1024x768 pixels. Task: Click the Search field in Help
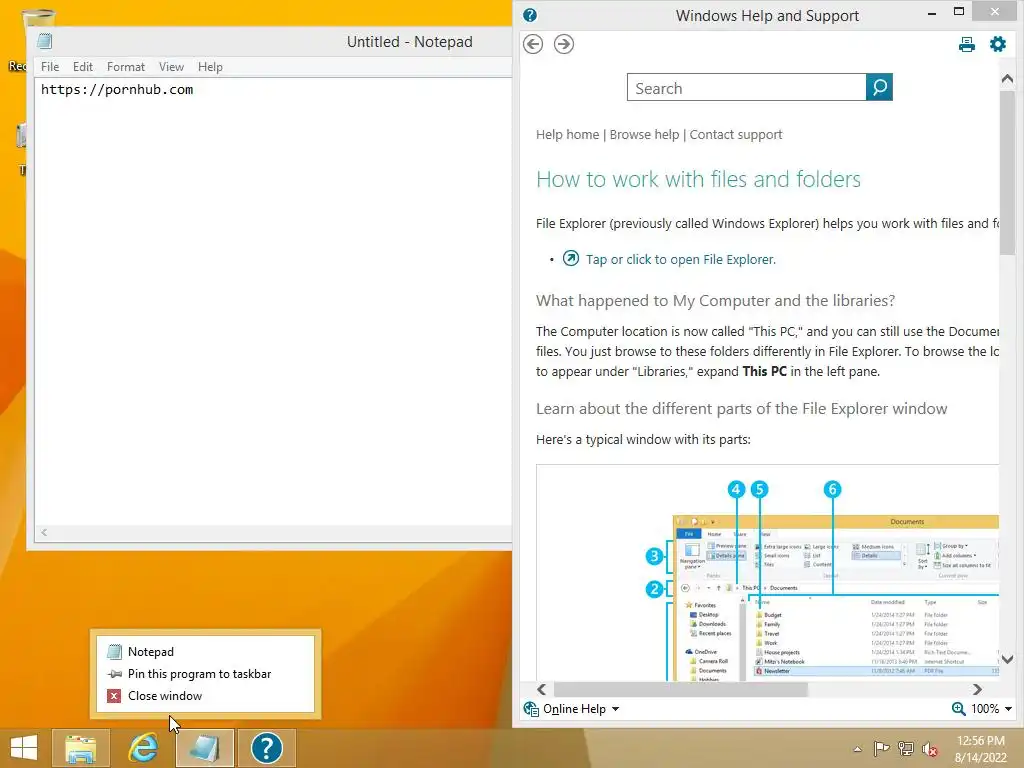(746, 88)
